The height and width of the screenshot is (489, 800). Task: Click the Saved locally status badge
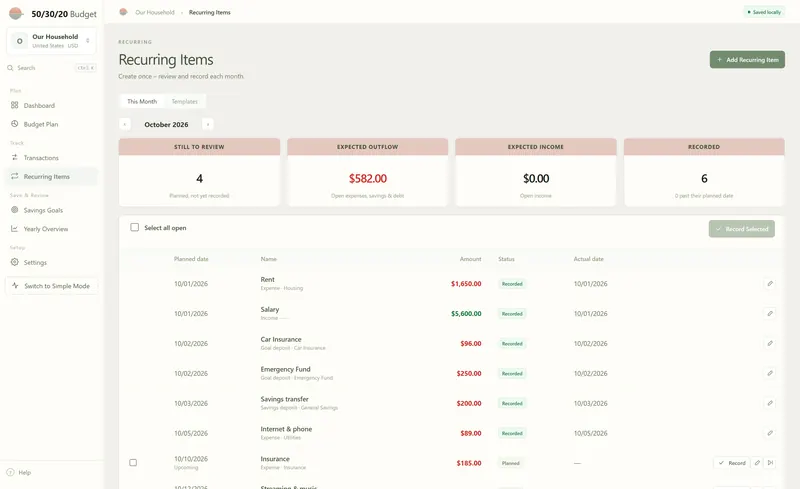point(764,12)
